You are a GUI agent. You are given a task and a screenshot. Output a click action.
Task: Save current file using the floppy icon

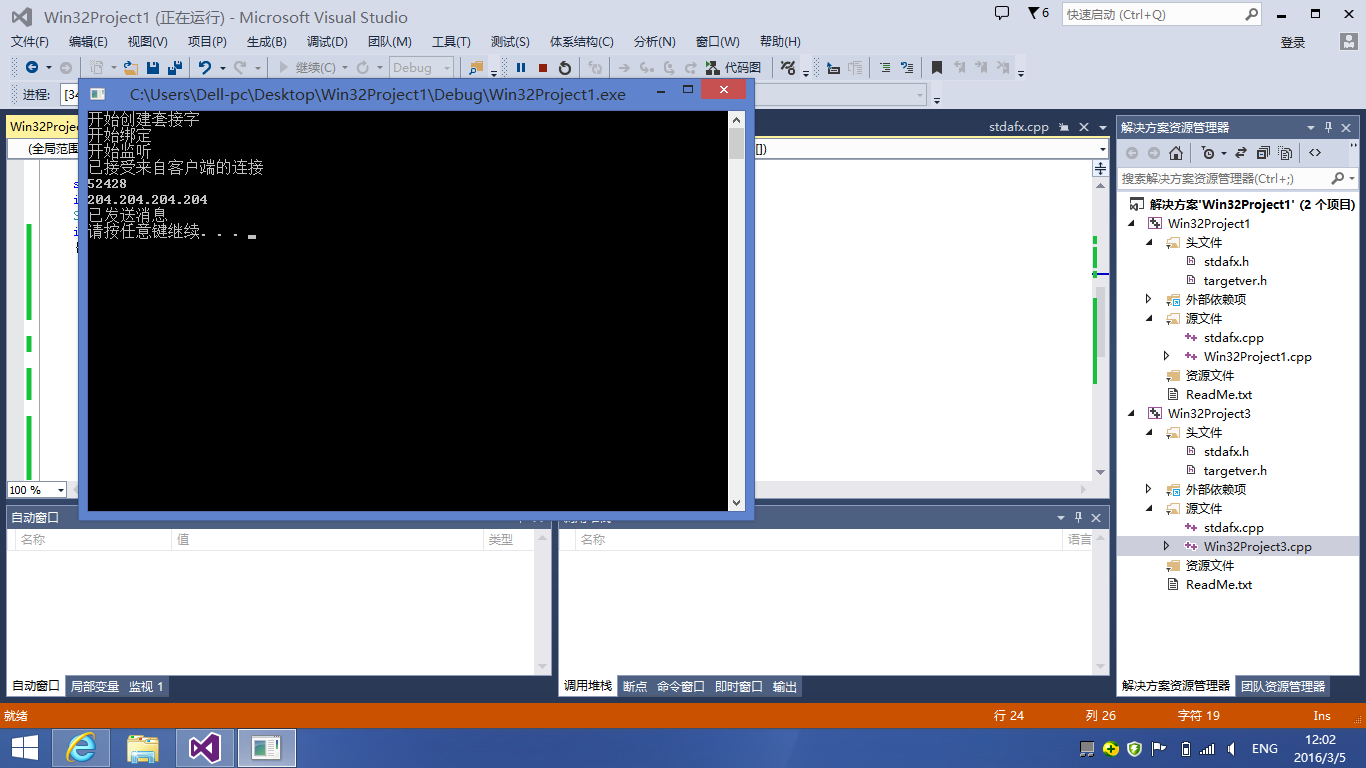(153, 68)
